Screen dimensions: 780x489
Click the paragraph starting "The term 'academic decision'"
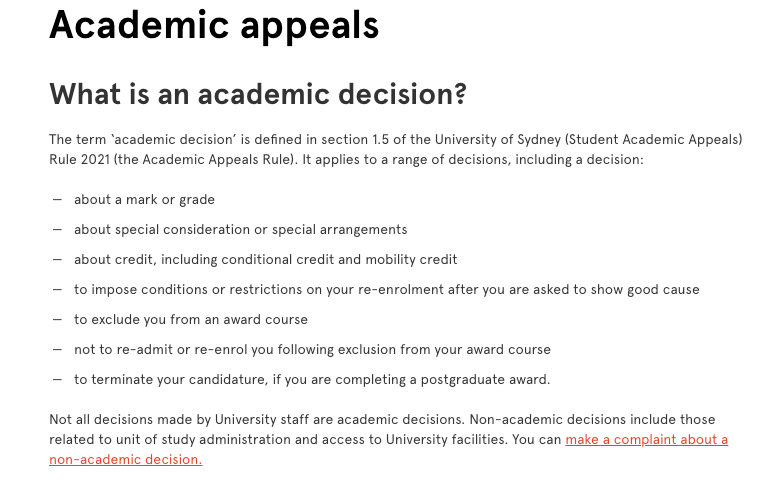(x=395, y=149)
